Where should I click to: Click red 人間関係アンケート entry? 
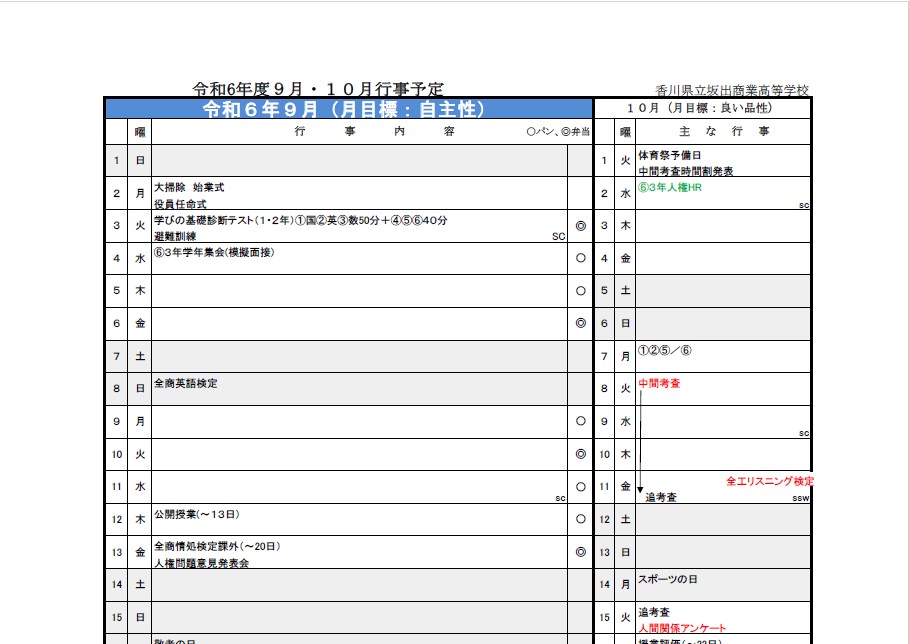682,628
